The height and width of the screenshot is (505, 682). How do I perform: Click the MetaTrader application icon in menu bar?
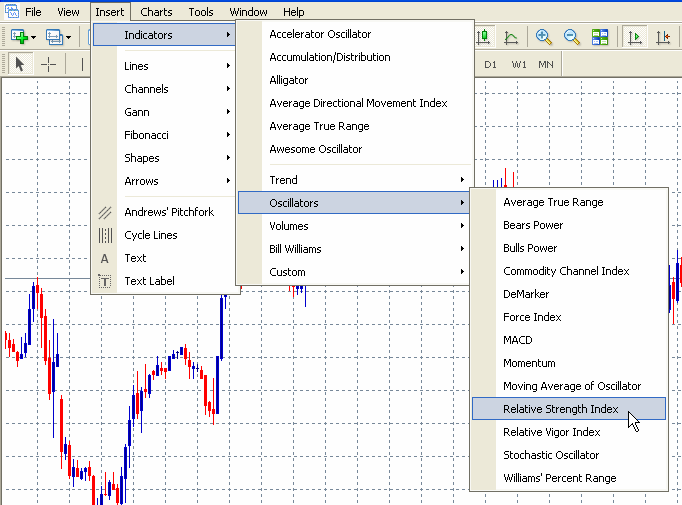pyautogui.click(x=12, y=11)
